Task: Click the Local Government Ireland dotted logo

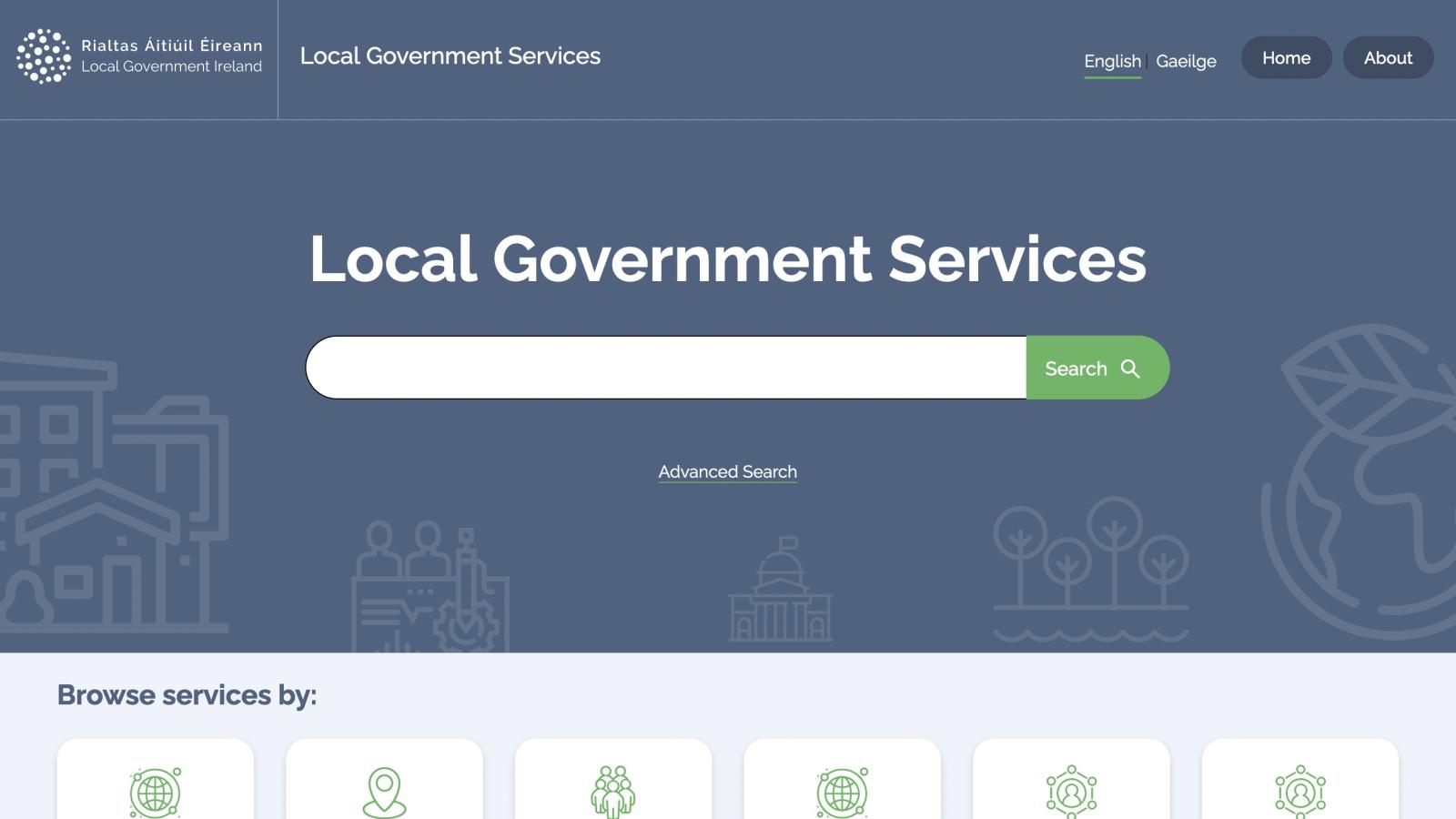Action: (44, 56)
